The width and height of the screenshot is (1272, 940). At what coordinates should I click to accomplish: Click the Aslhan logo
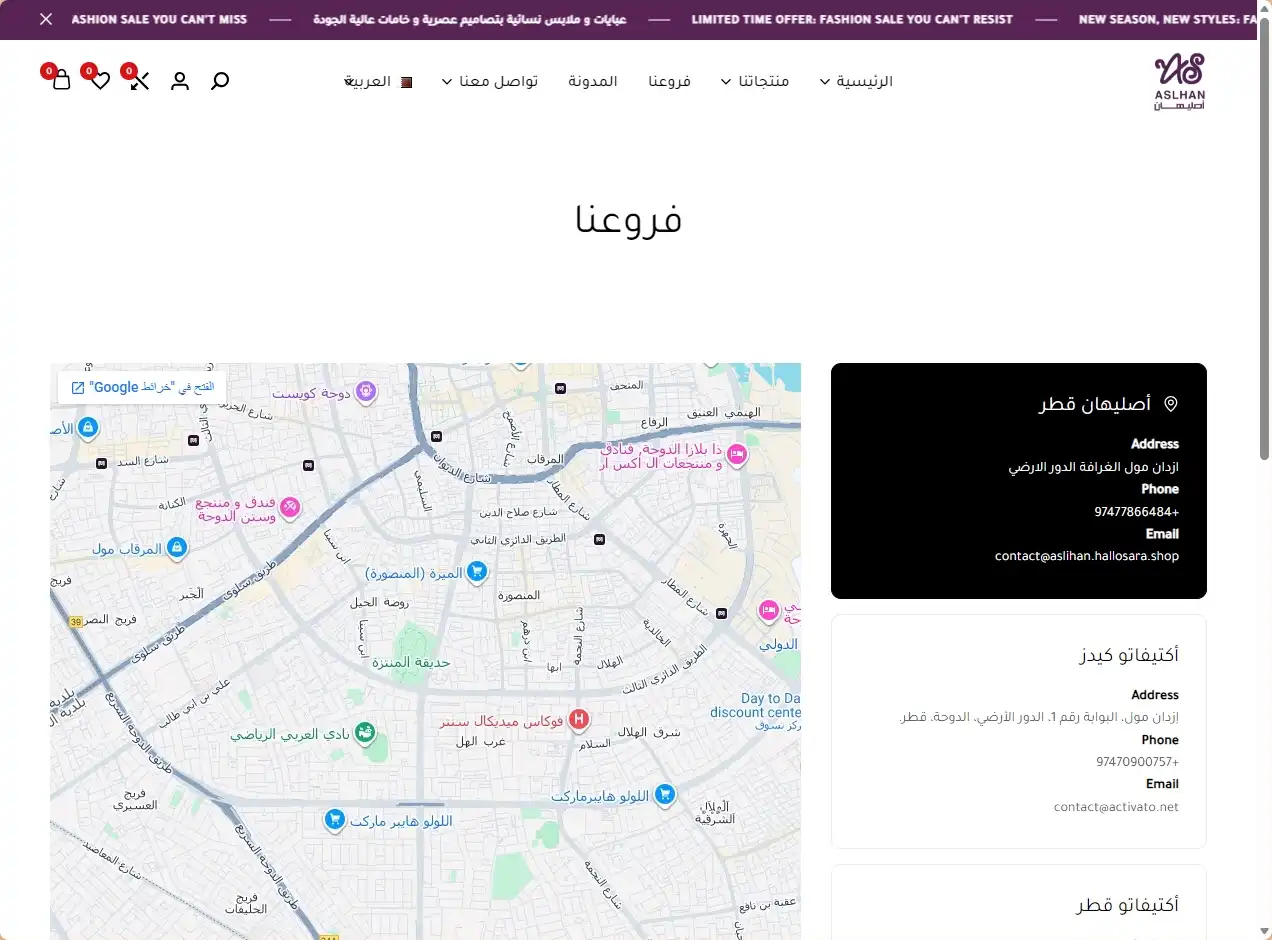(1179, 82)
